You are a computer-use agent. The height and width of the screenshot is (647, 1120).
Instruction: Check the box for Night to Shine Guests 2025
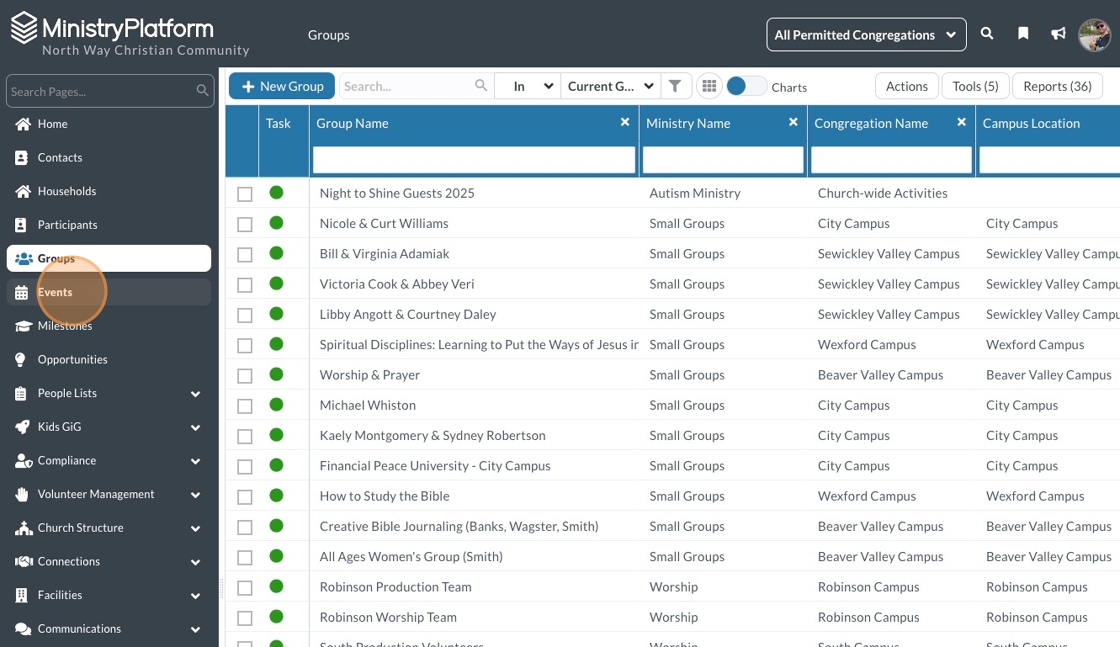245,194
